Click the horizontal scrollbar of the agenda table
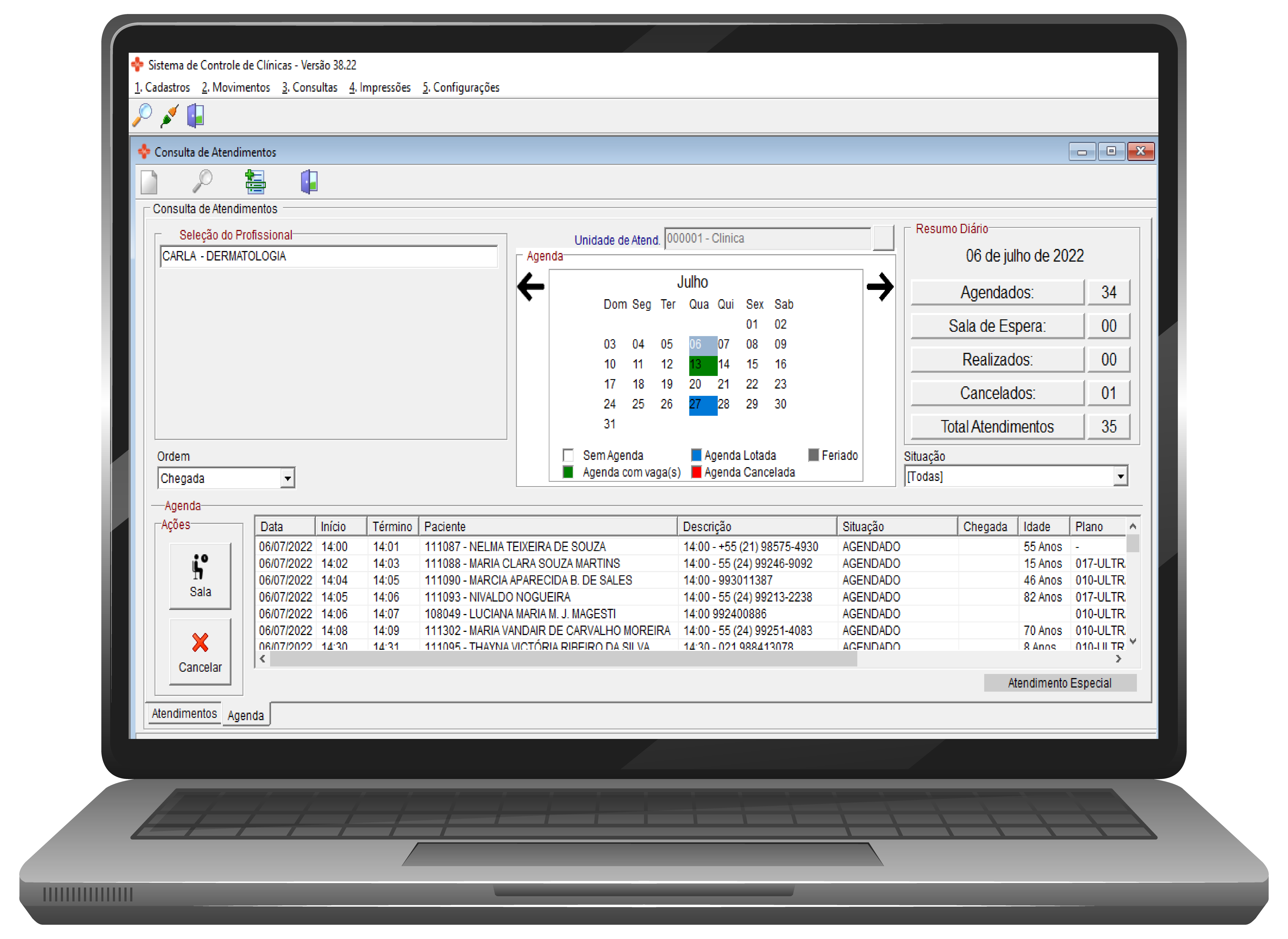 pos(564,659)
